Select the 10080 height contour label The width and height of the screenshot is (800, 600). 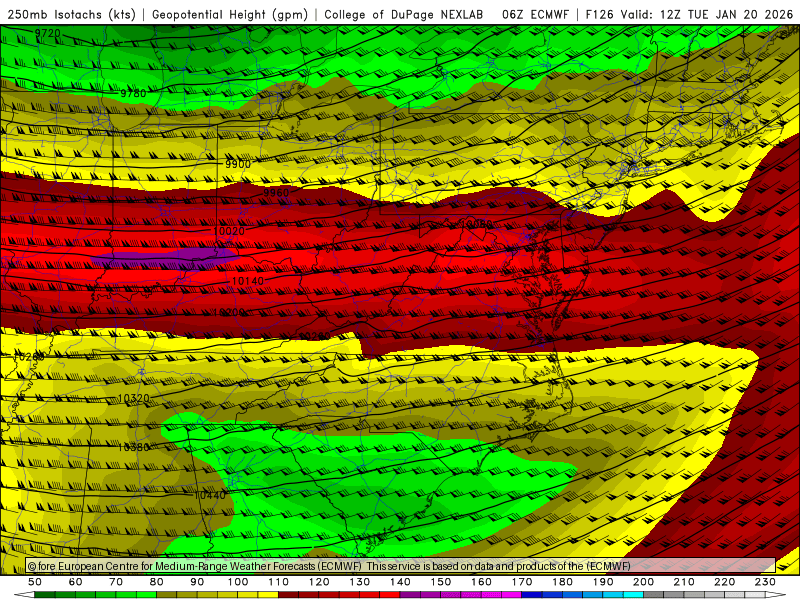coord(477,223)
